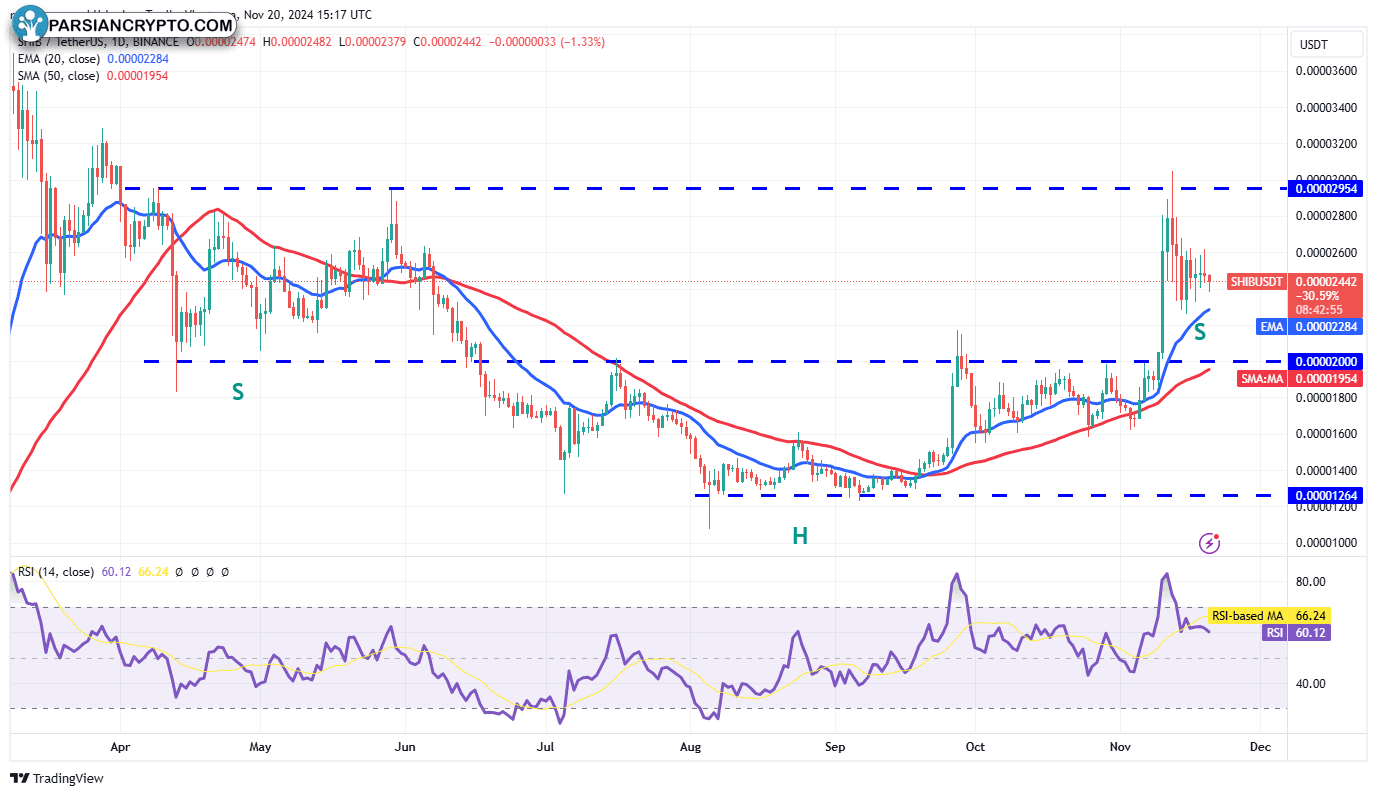
Task: Select the 0.00001264 horizontal line label
Action: [x=1325, y=495]
